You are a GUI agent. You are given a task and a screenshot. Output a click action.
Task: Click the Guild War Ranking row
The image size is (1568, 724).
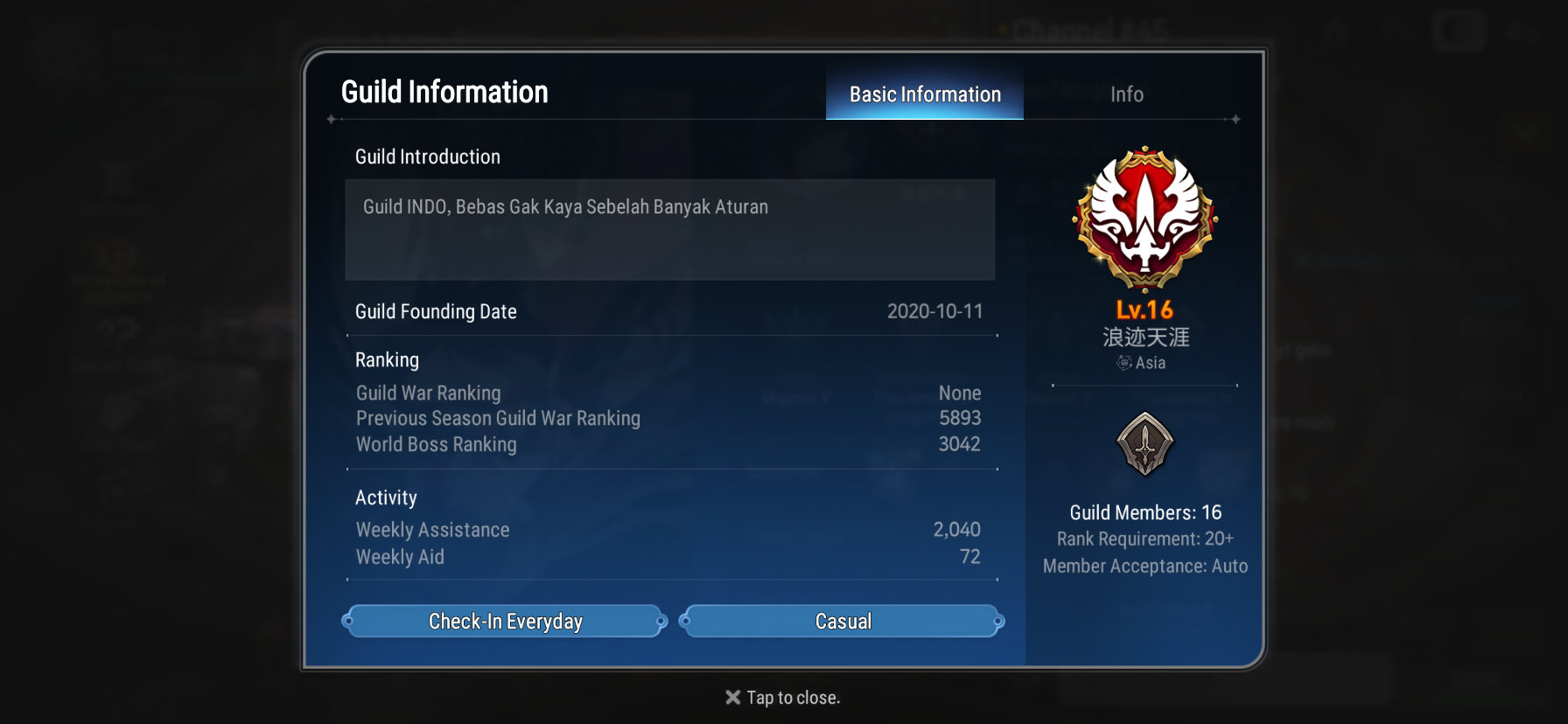(668, 393)
